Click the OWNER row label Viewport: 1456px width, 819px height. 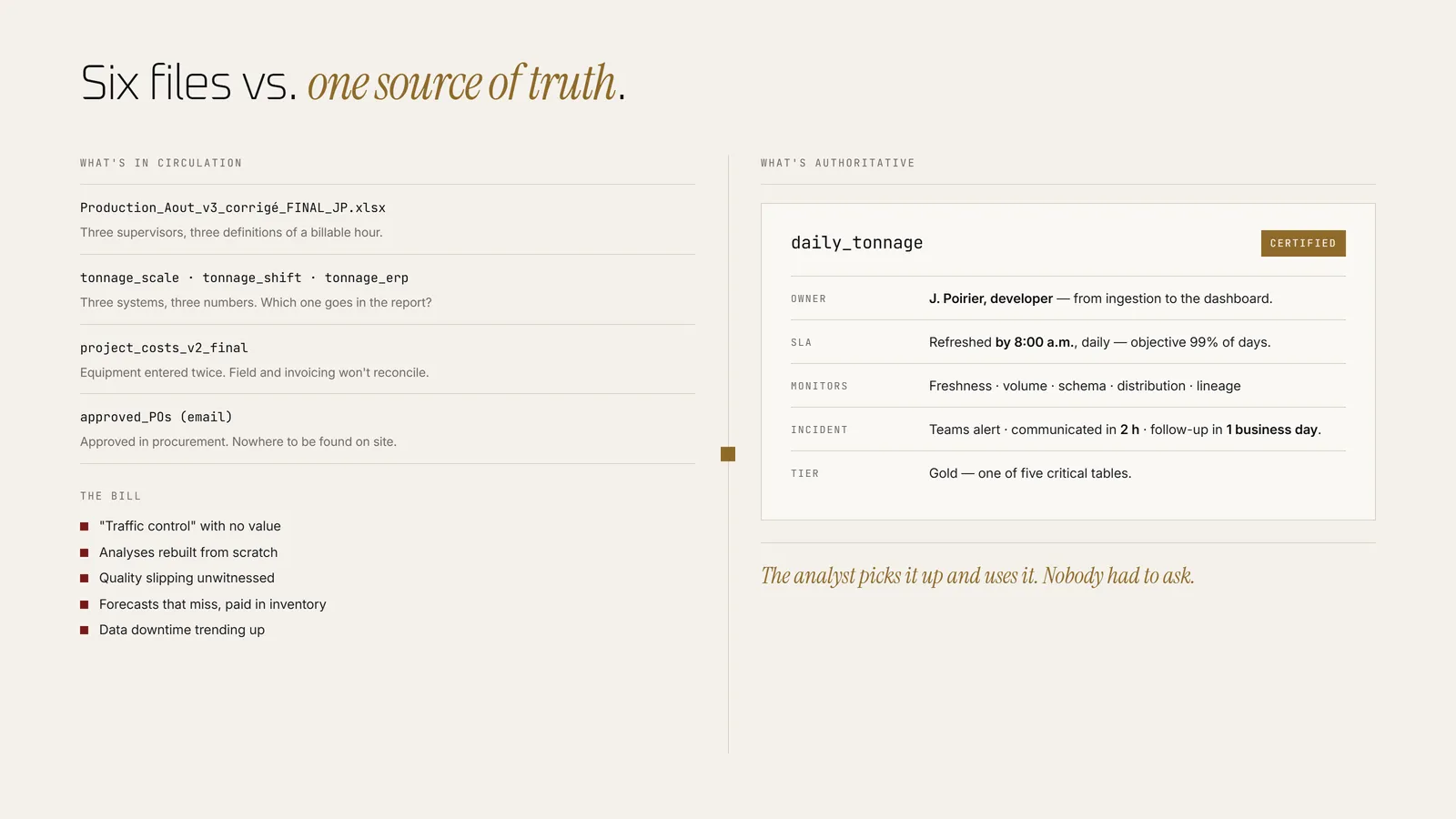pyautogui.click(x=808, y=298)
